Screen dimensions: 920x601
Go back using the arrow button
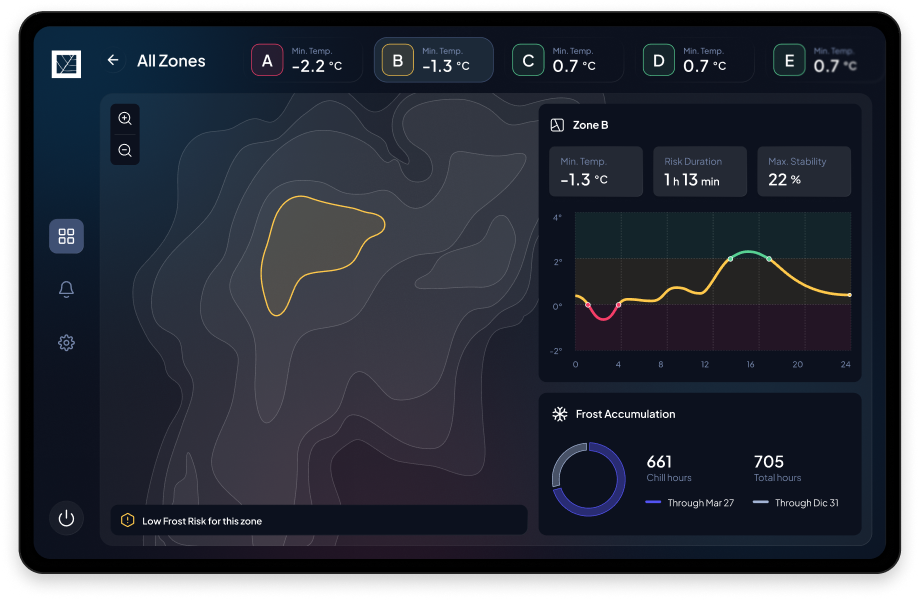pyautogui.click(x=113, y=60)
